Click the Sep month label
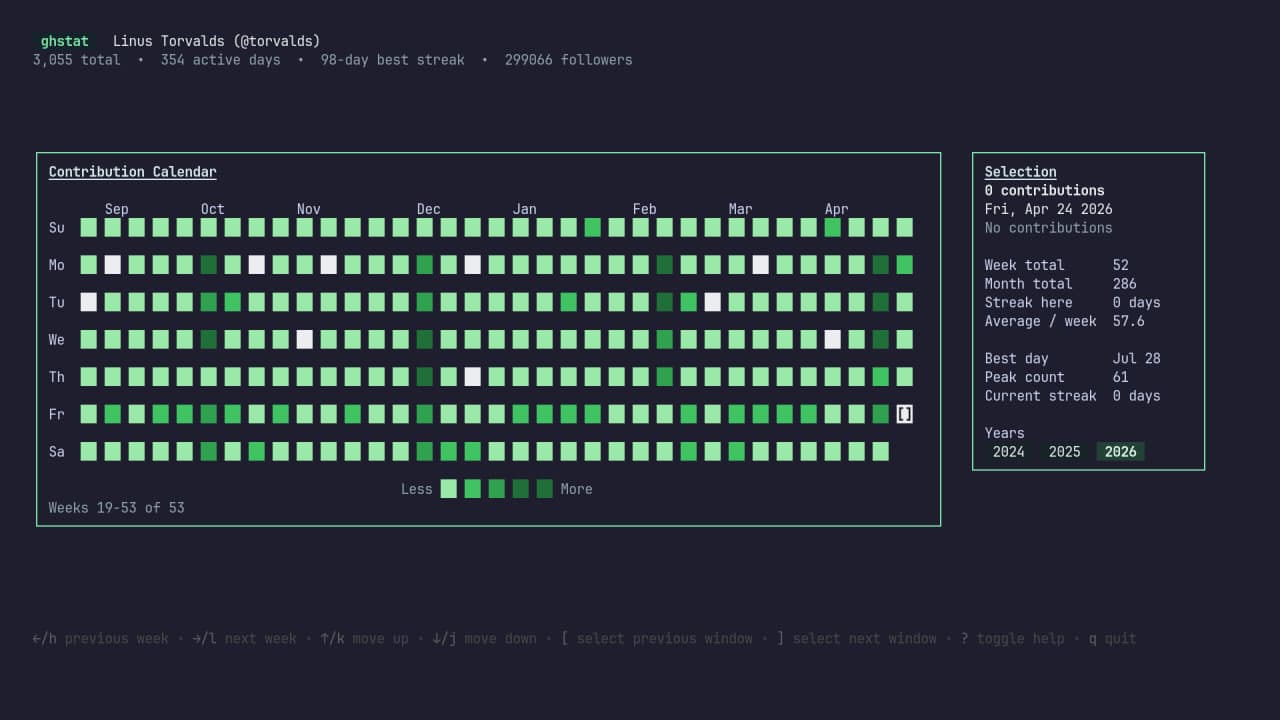Screen dimensions: 1280x720 click(116, 209)
